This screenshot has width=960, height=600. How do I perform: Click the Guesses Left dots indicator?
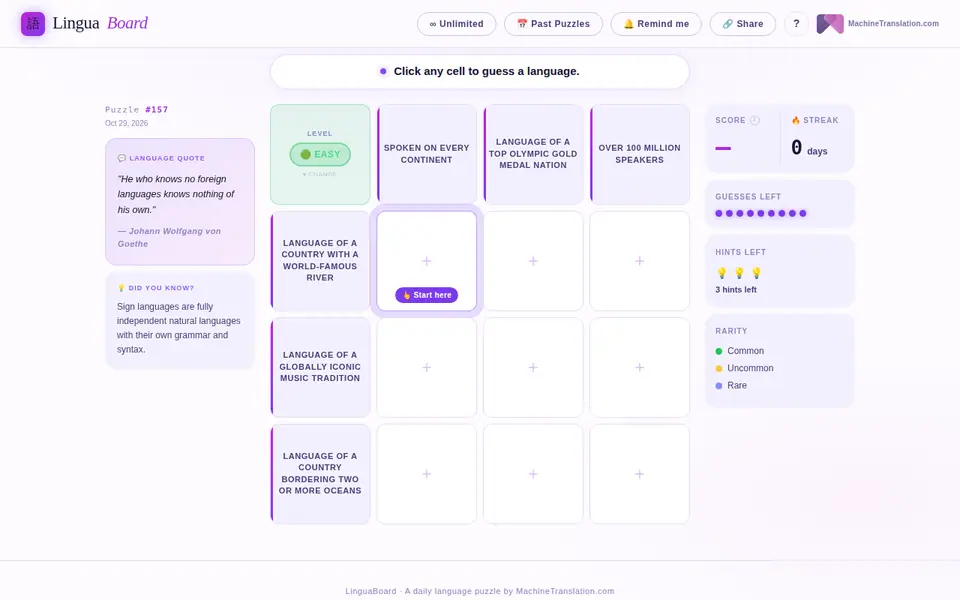(x=761, y=214)
